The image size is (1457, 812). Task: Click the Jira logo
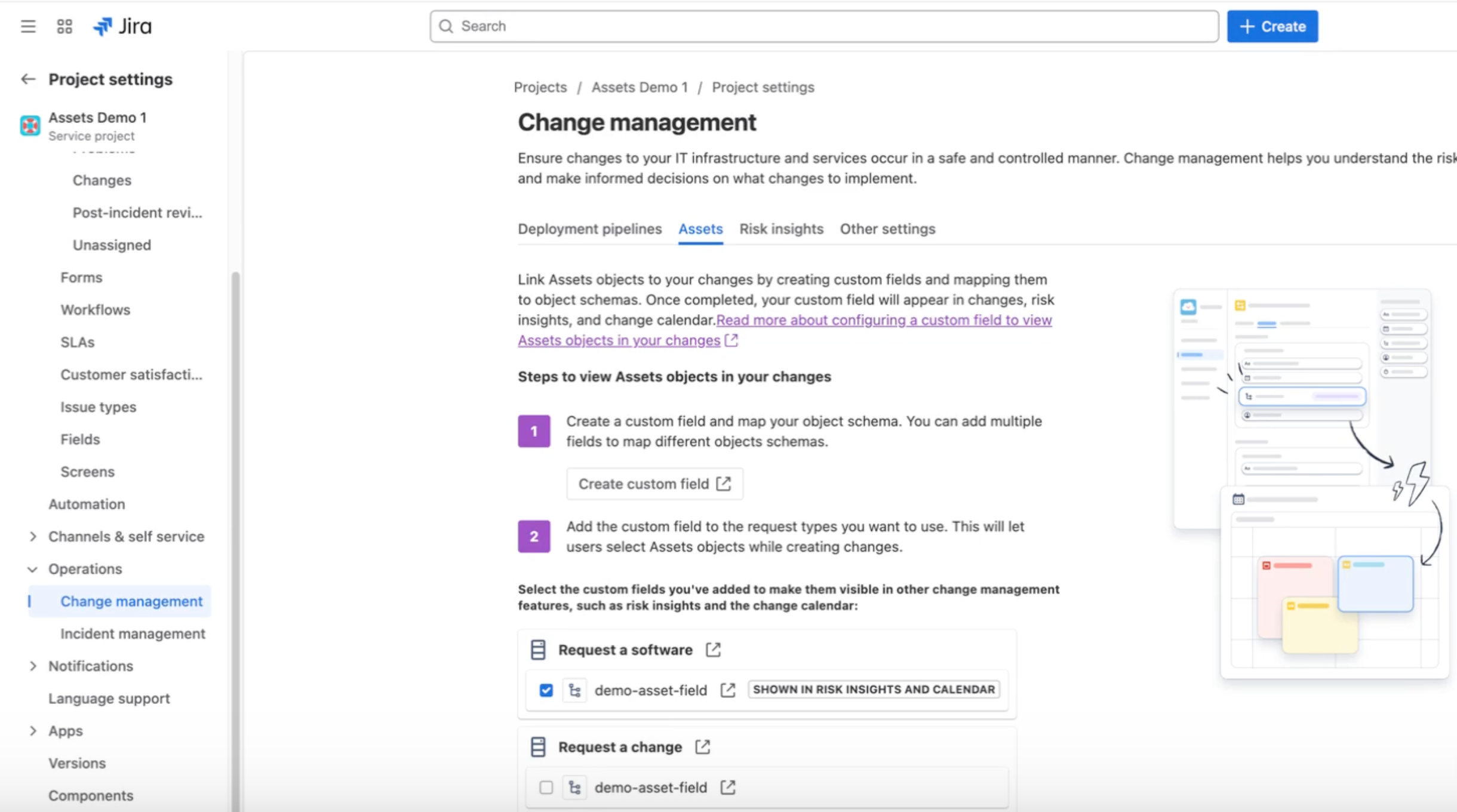pyautogui.click(x=122, y=26)
